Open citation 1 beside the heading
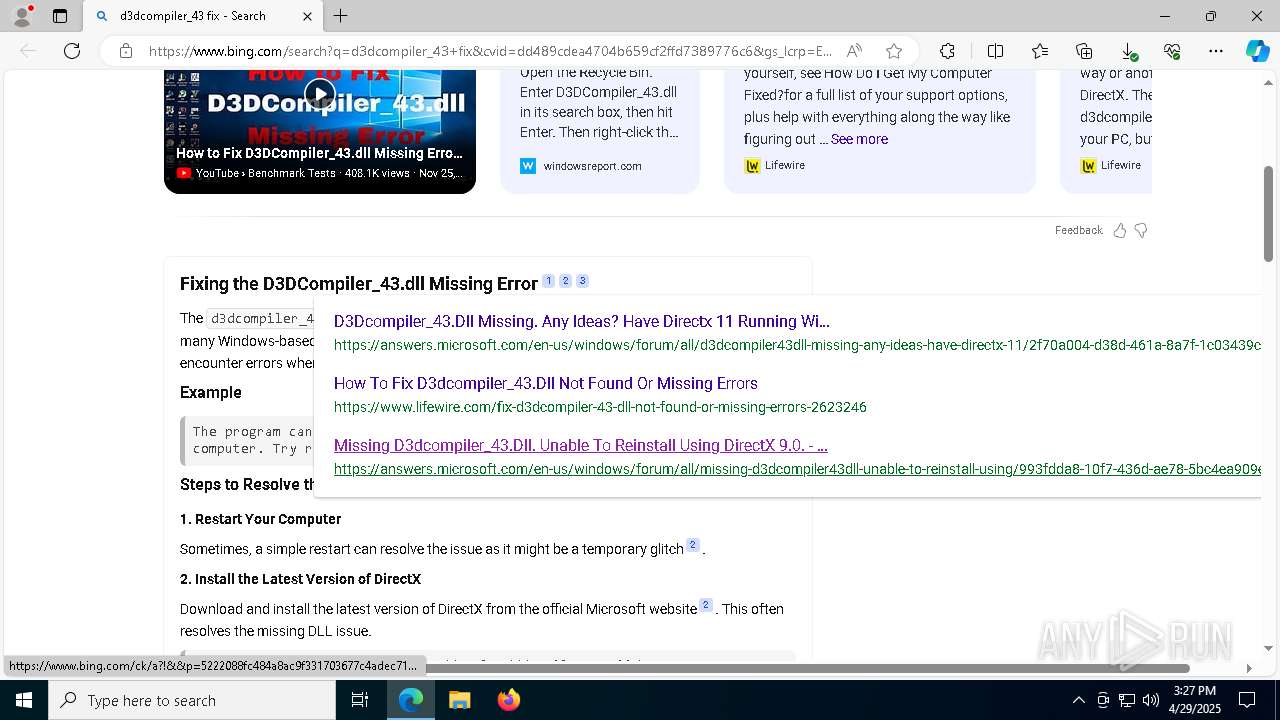Screen dimensions: 1280x720 click(x=548, y=281)
